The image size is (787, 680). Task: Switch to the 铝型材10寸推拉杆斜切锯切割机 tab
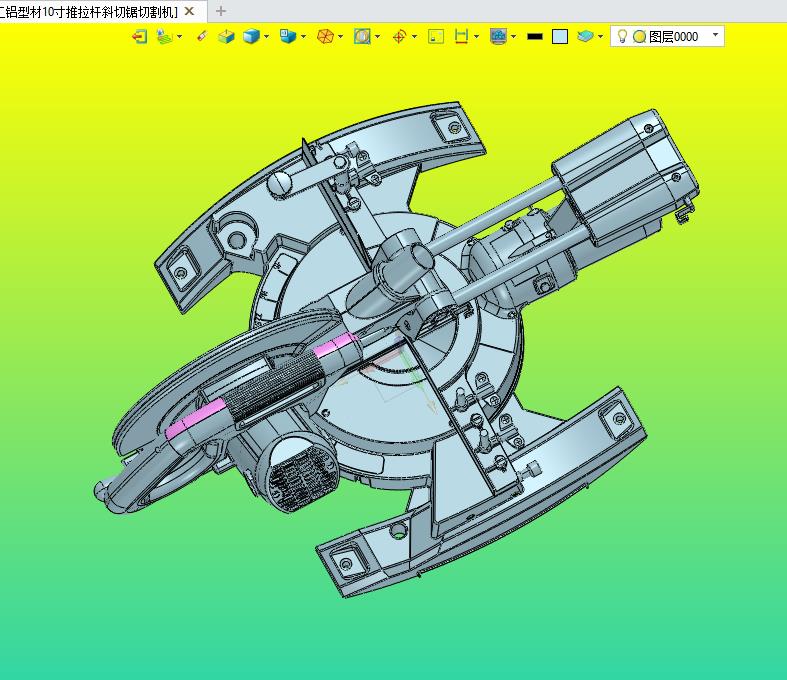tap(88, 12)
